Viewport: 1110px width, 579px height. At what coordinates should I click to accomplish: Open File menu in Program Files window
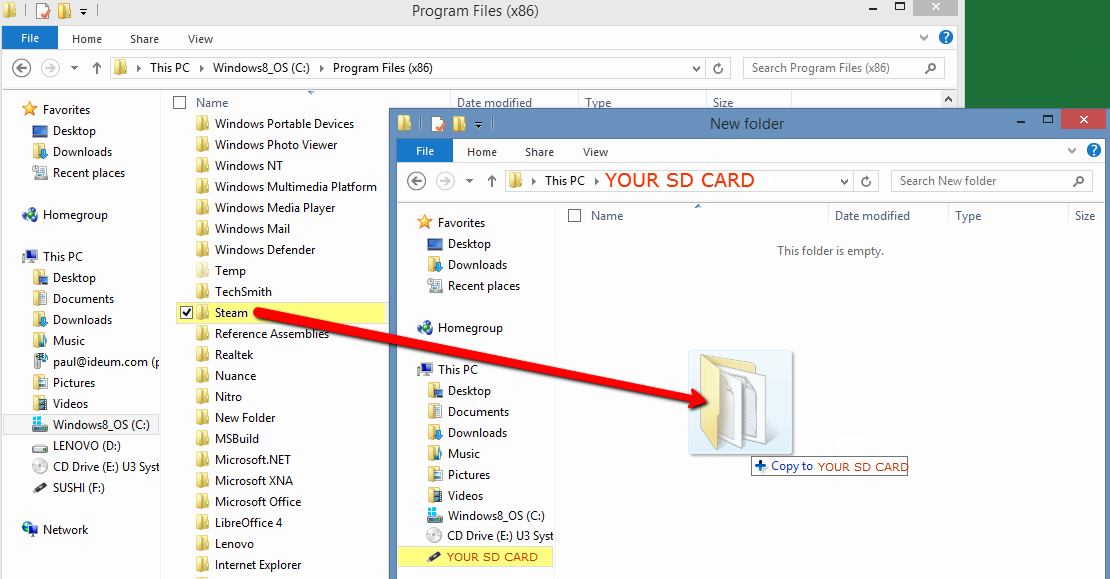(x=30, y=38)
